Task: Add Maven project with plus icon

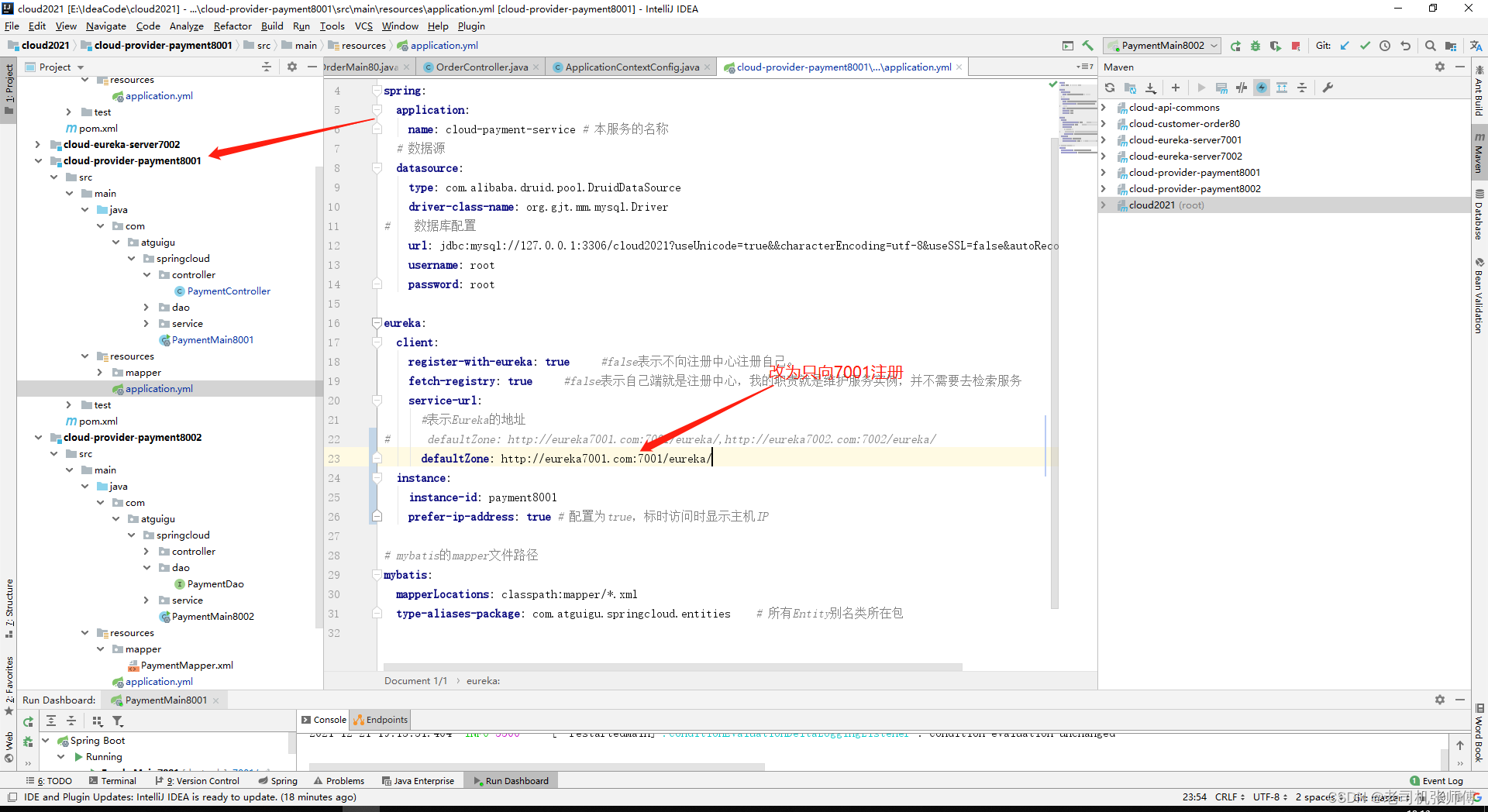Action: tap(1176, 88)
